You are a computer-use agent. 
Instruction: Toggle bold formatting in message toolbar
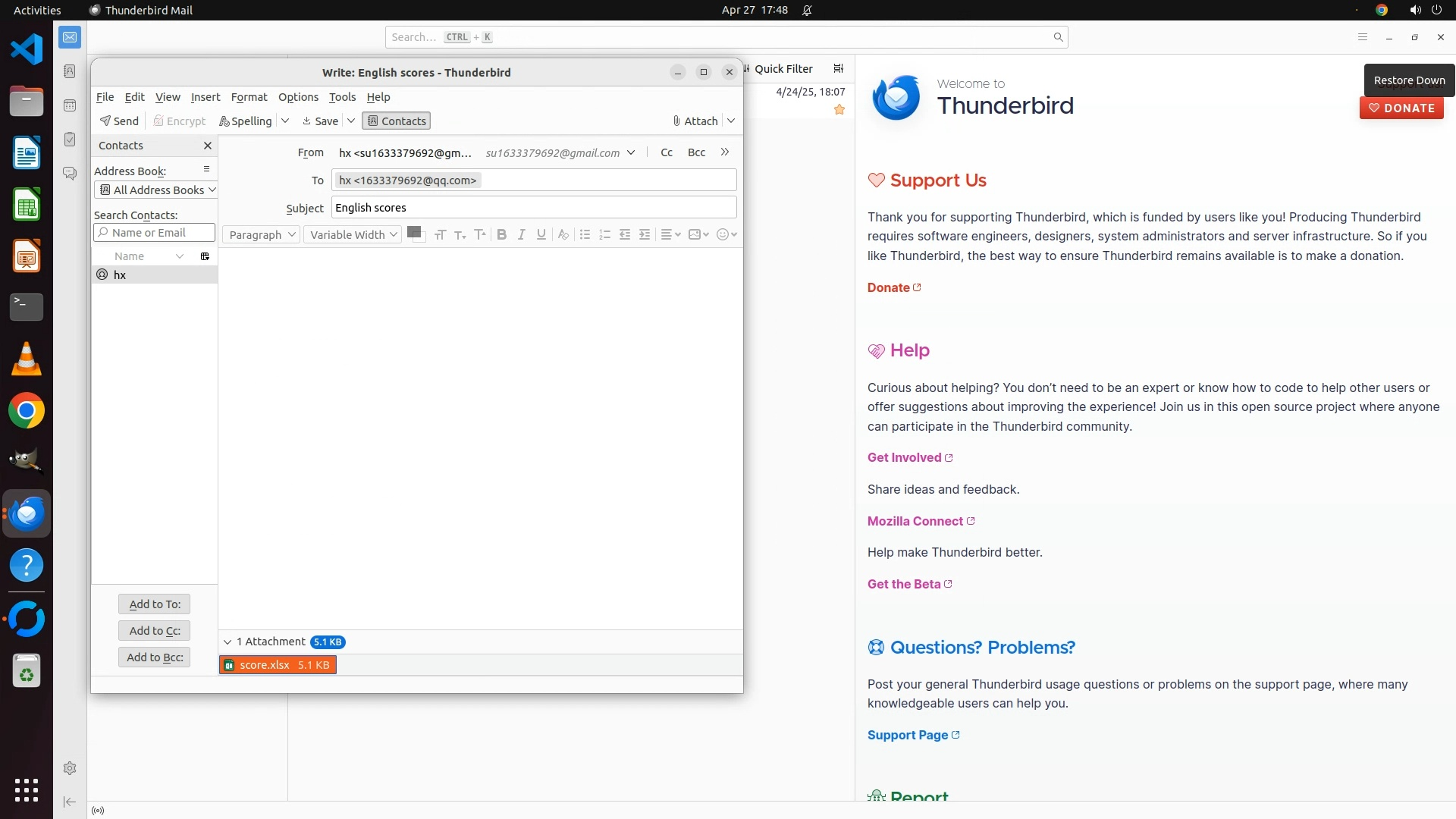click(x=501, y=235)
